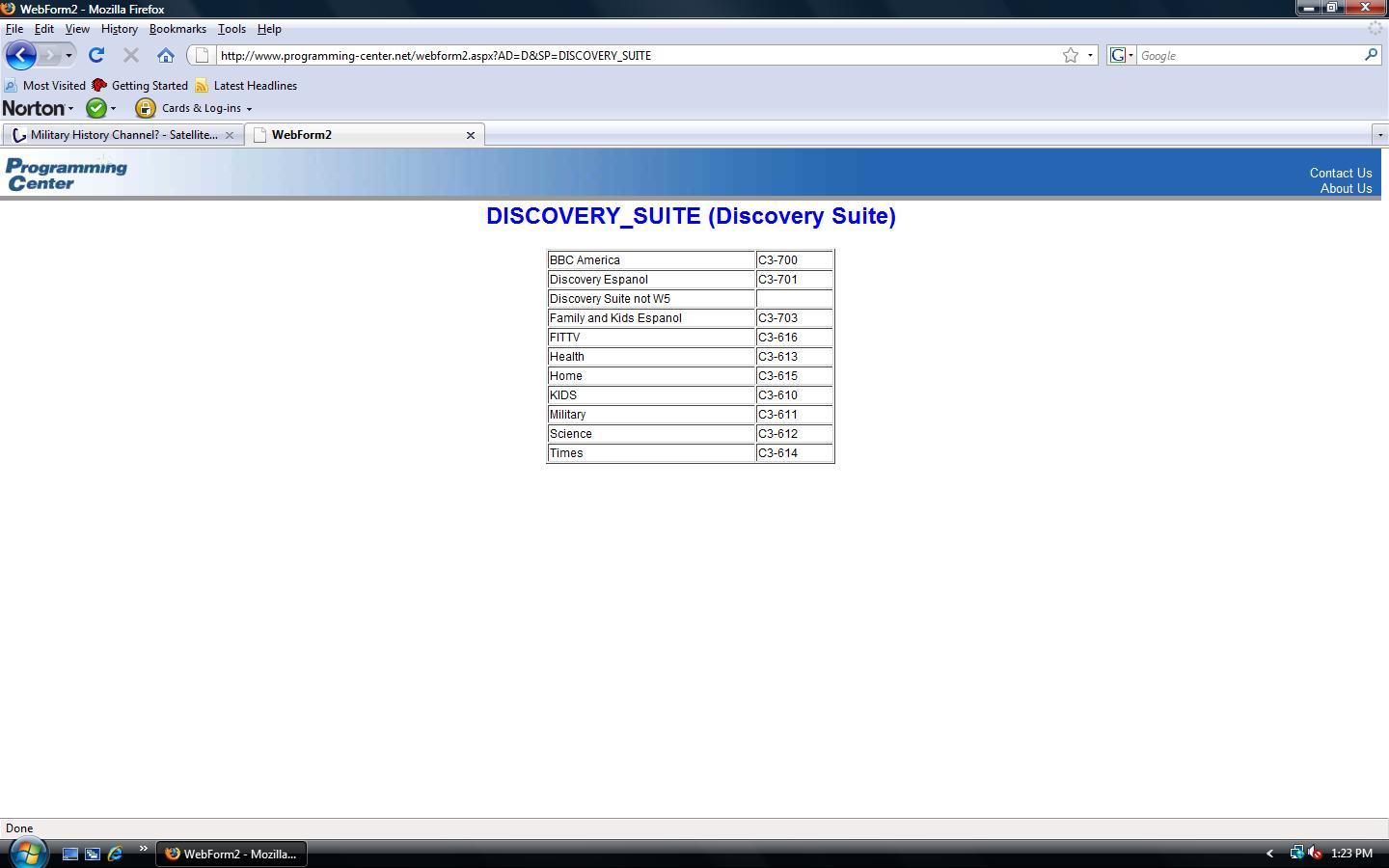Click the DISCOVERY_SUITE page heading
Viewport: 1389px width, 868px height.
(691, 216)
